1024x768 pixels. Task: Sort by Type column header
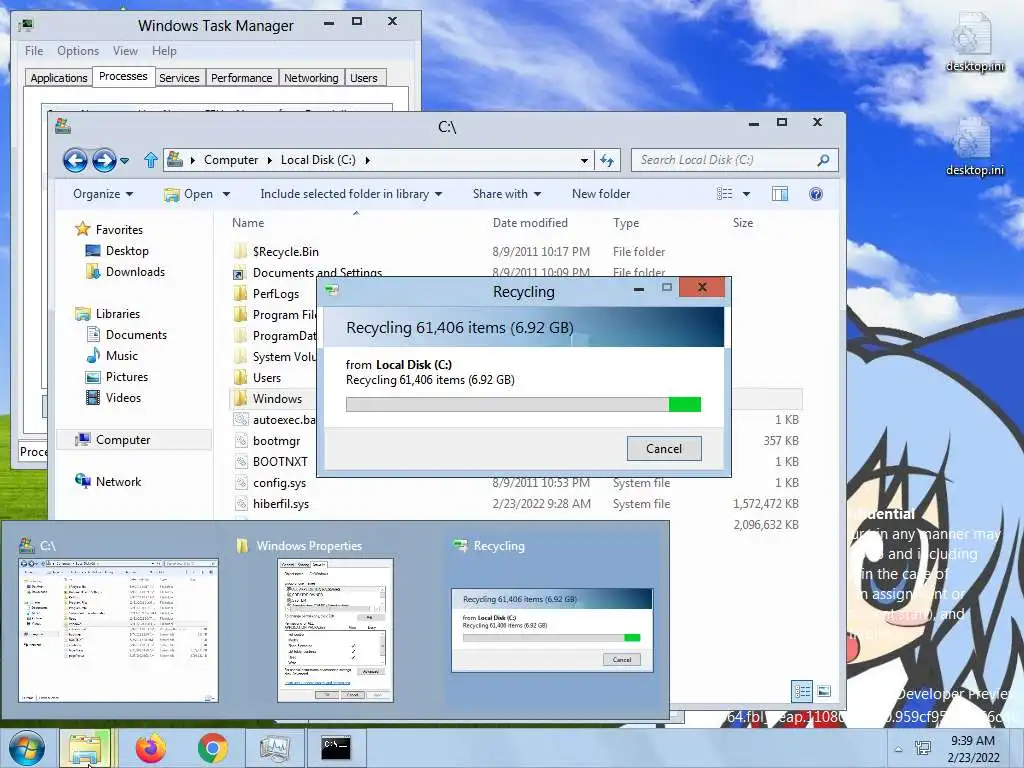point(626,223)
